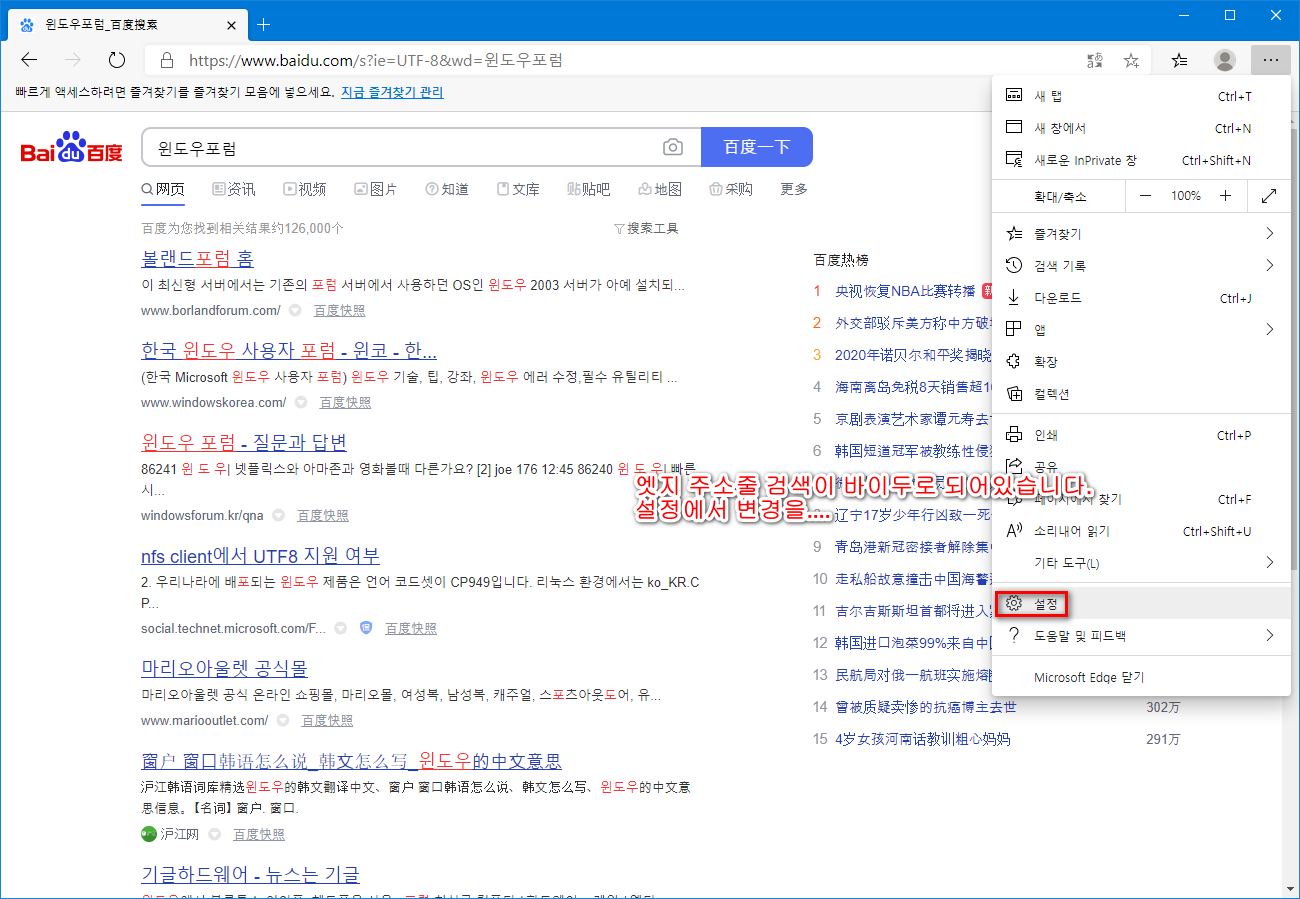
Task: Zoom out with the minus button
Action: (x=1145, y=196)
